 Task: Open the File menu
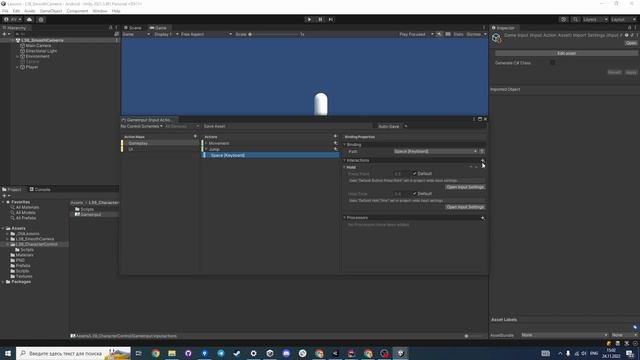tap(5, 11)
